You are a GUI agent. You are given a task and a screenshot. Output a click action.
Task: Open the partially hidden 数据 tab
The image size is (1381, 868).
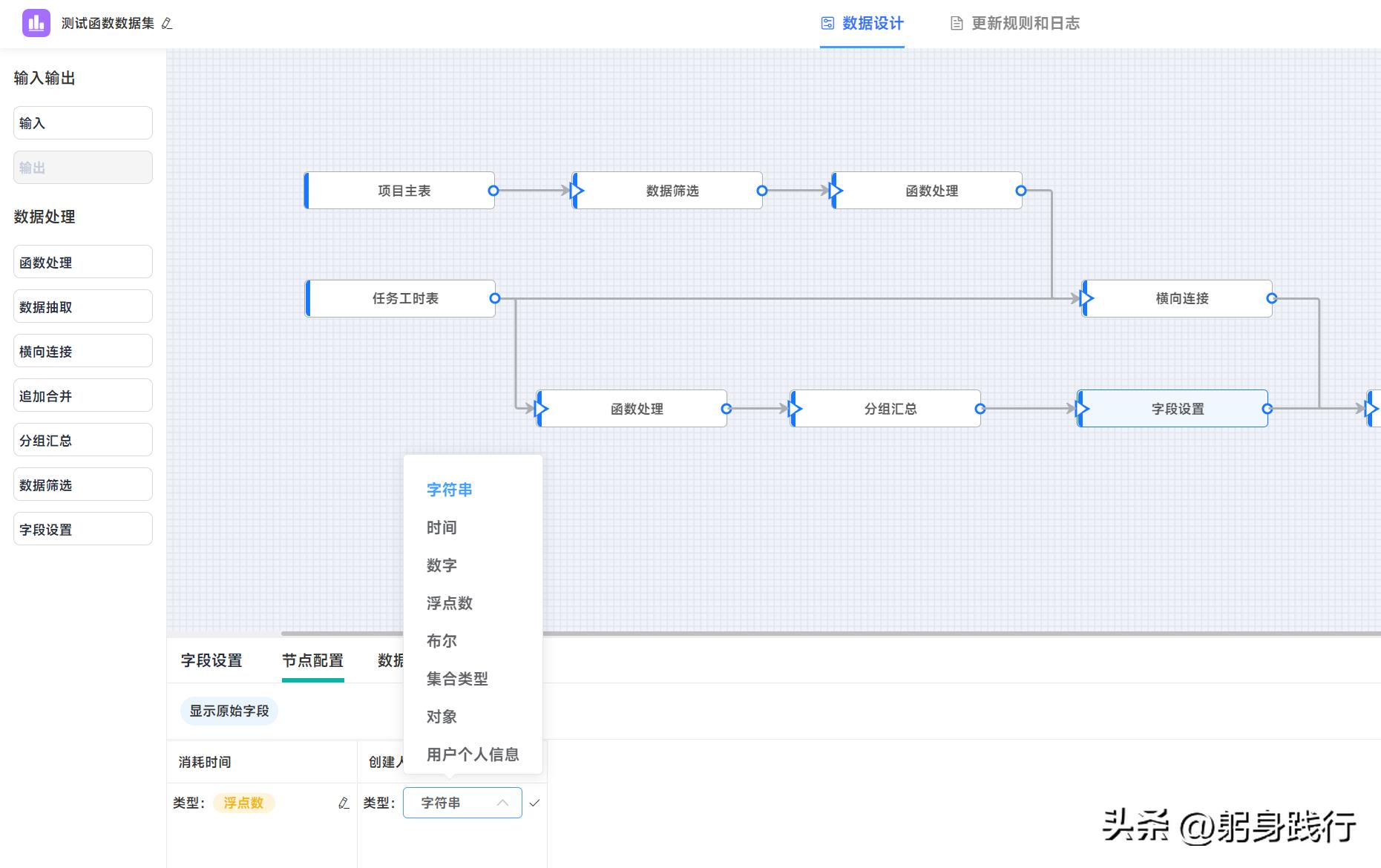pos(390,660)
